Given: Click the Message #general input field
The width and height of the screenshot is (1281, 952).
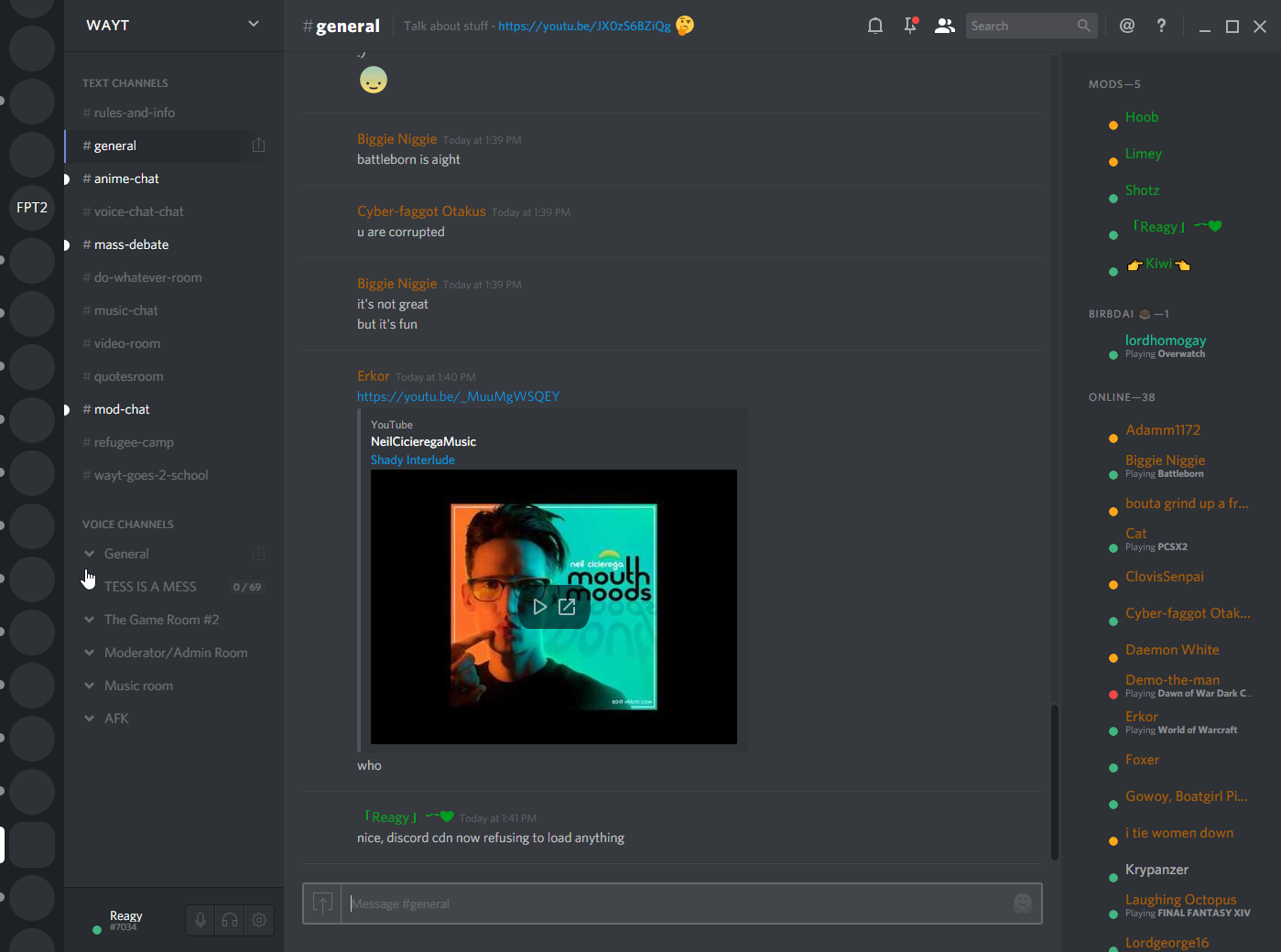Looking at the screenshot, I should pyautogui.click(x=678, y=903).
